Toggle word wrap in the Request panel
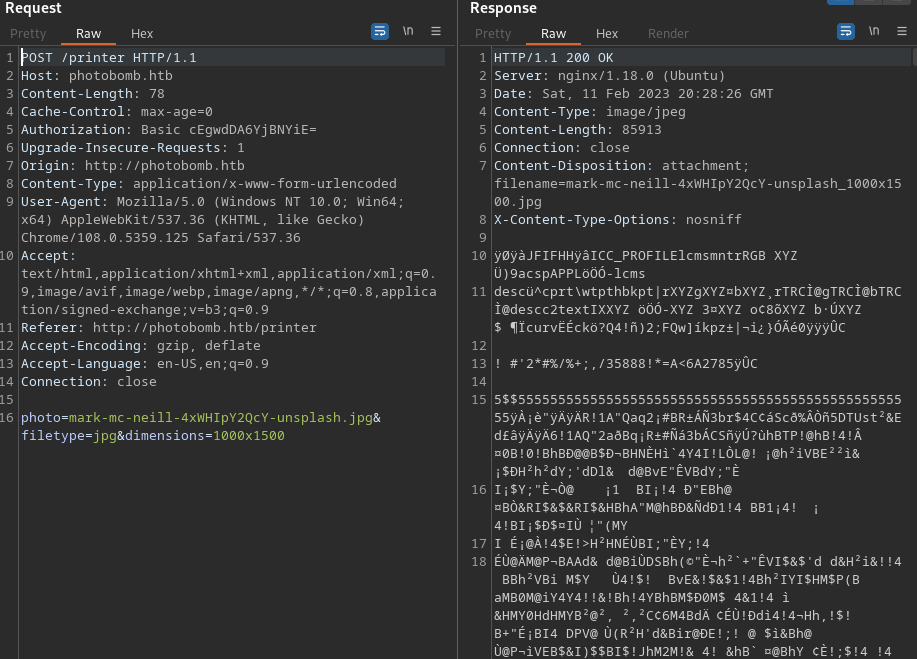This screenshot has width=917, height=659. tap(380, 32)
